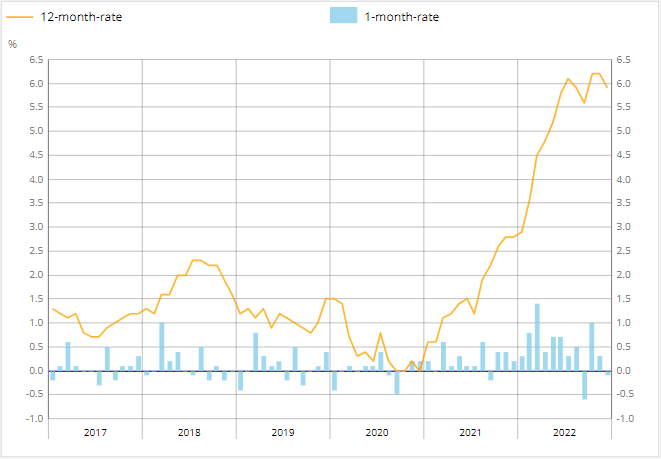
Task: Click the blue 1-month-rate legend swatch
Action: coord(343,17)
